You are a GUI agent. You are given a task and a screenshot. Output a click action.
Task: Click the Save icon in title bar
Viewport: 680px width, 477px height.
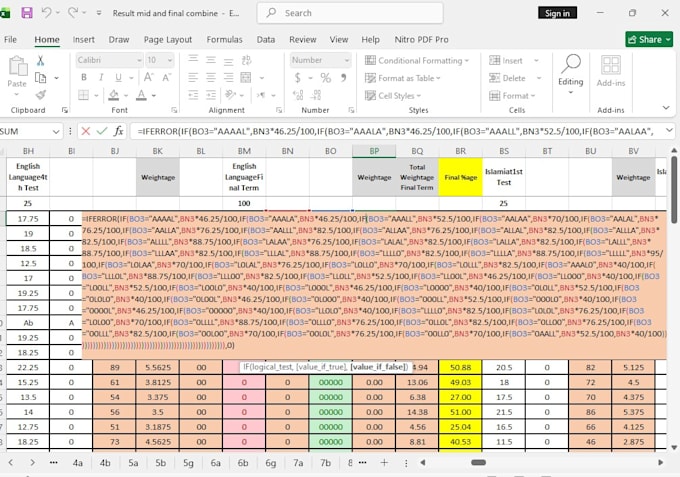(27, 13)
